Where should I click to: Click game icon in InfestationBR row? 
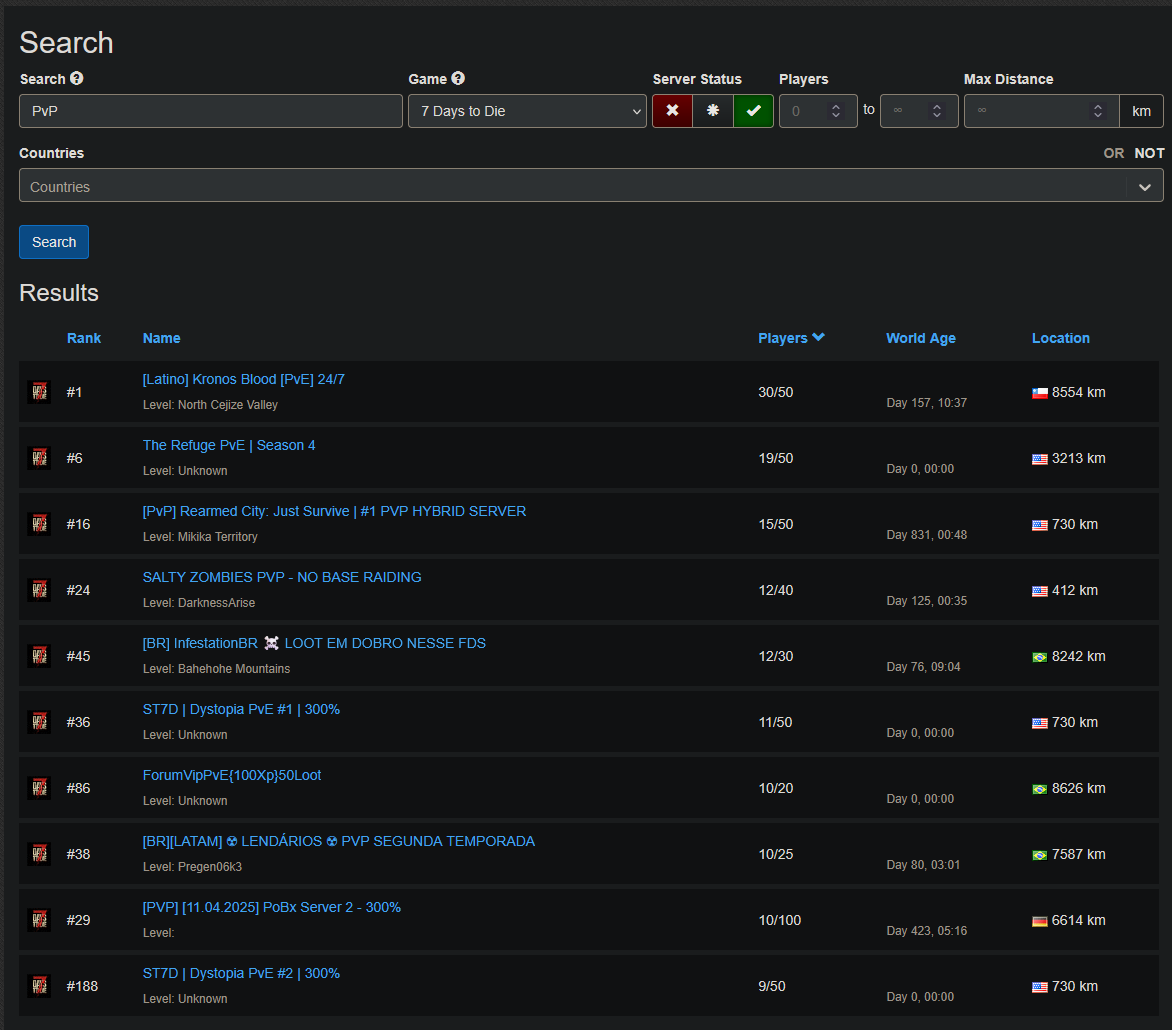40,656
